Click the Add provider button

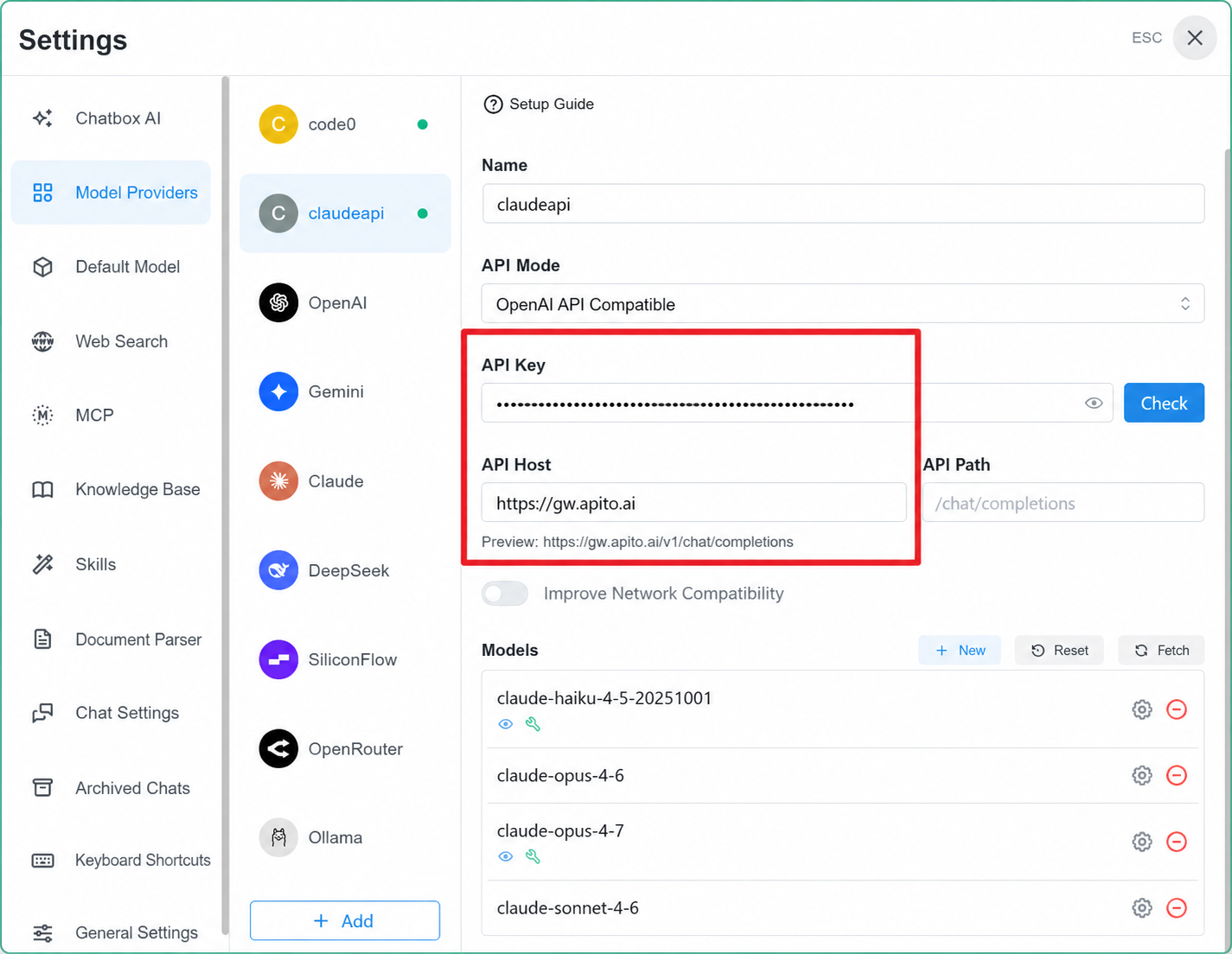(x=345, y=920)
